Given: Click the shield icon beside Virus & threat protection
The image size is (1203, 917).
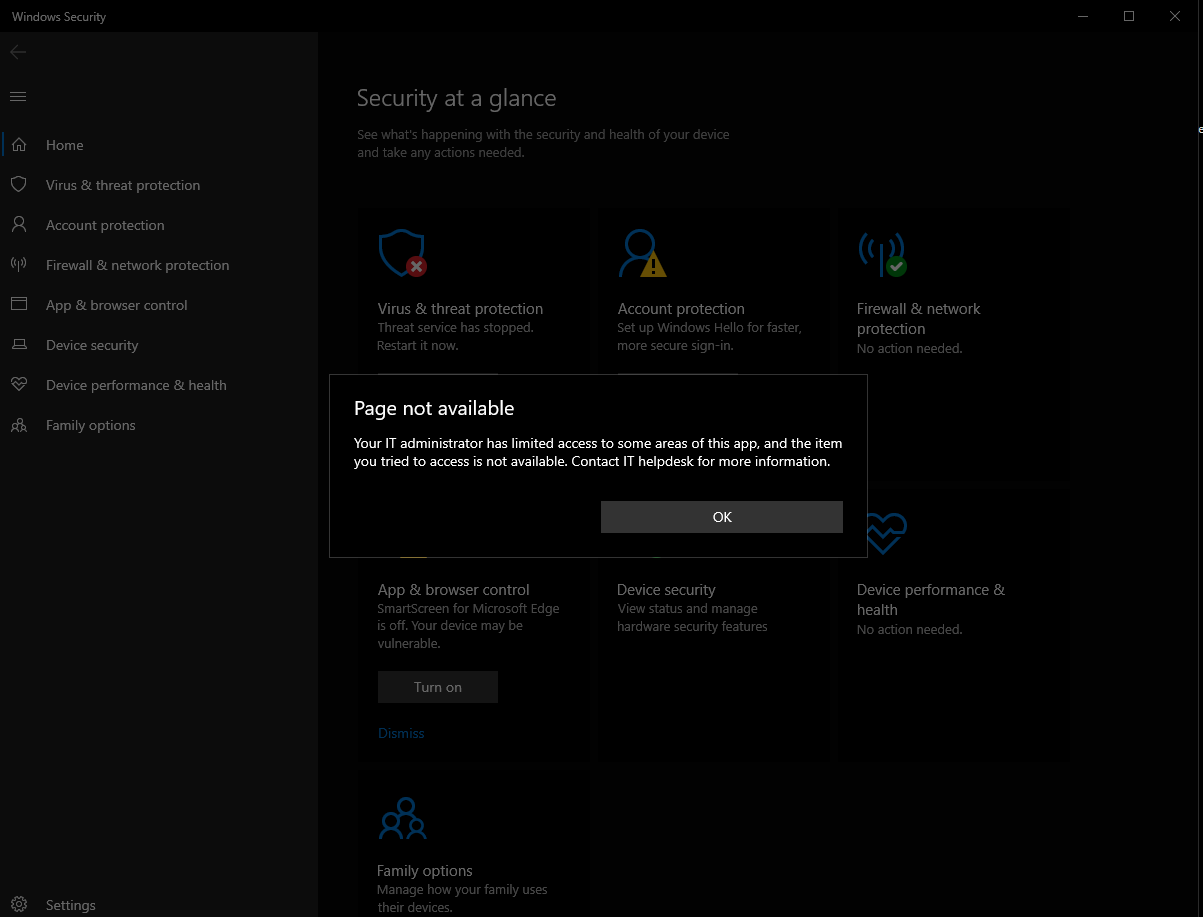Looking at the screenshot, I should click(18, 185).
